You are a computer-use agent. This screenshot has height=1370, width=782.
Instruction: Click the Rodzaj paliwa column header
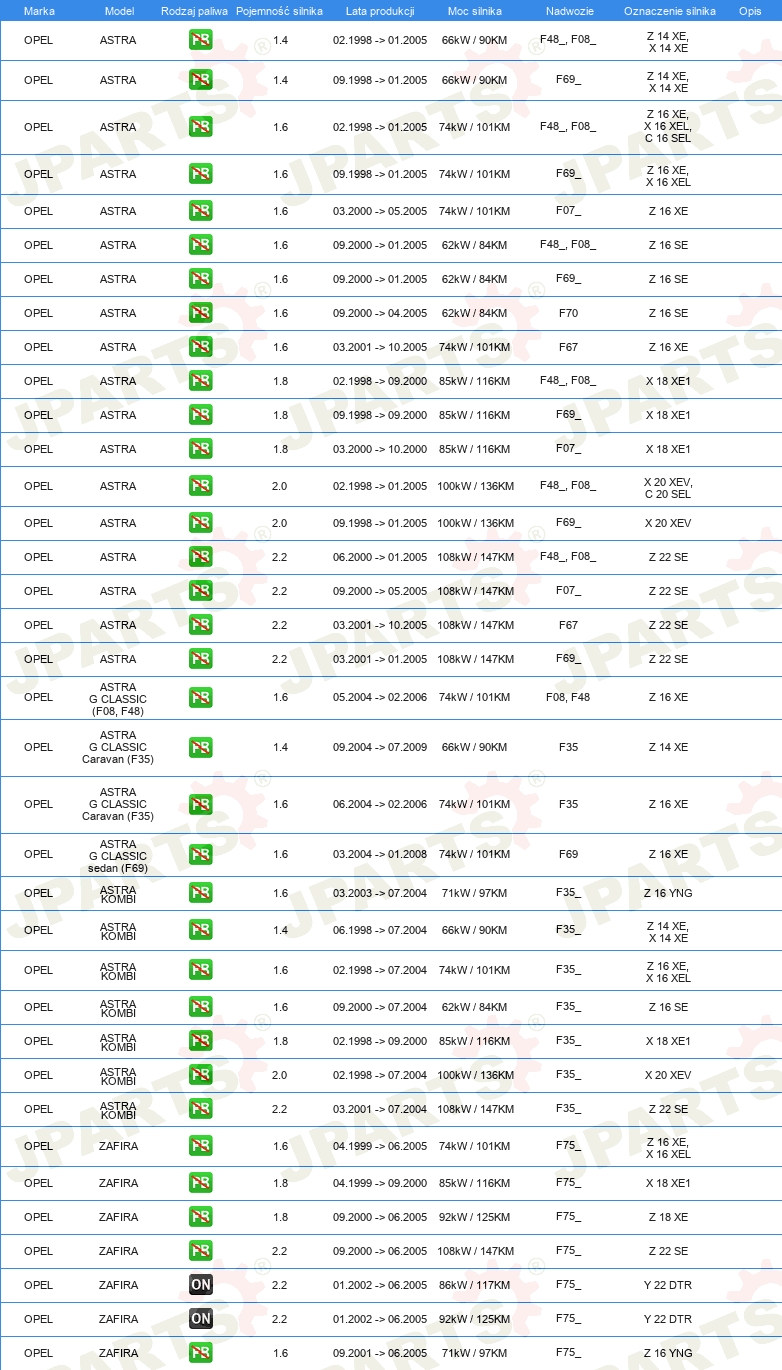195,11
